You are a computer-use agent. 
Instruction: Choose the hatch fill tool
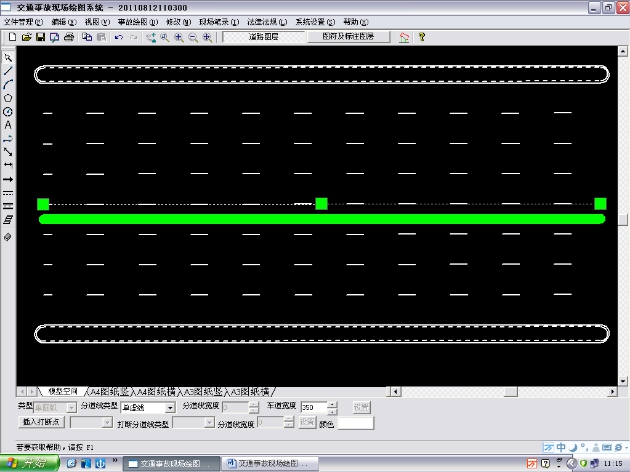(x=8, y=220)
